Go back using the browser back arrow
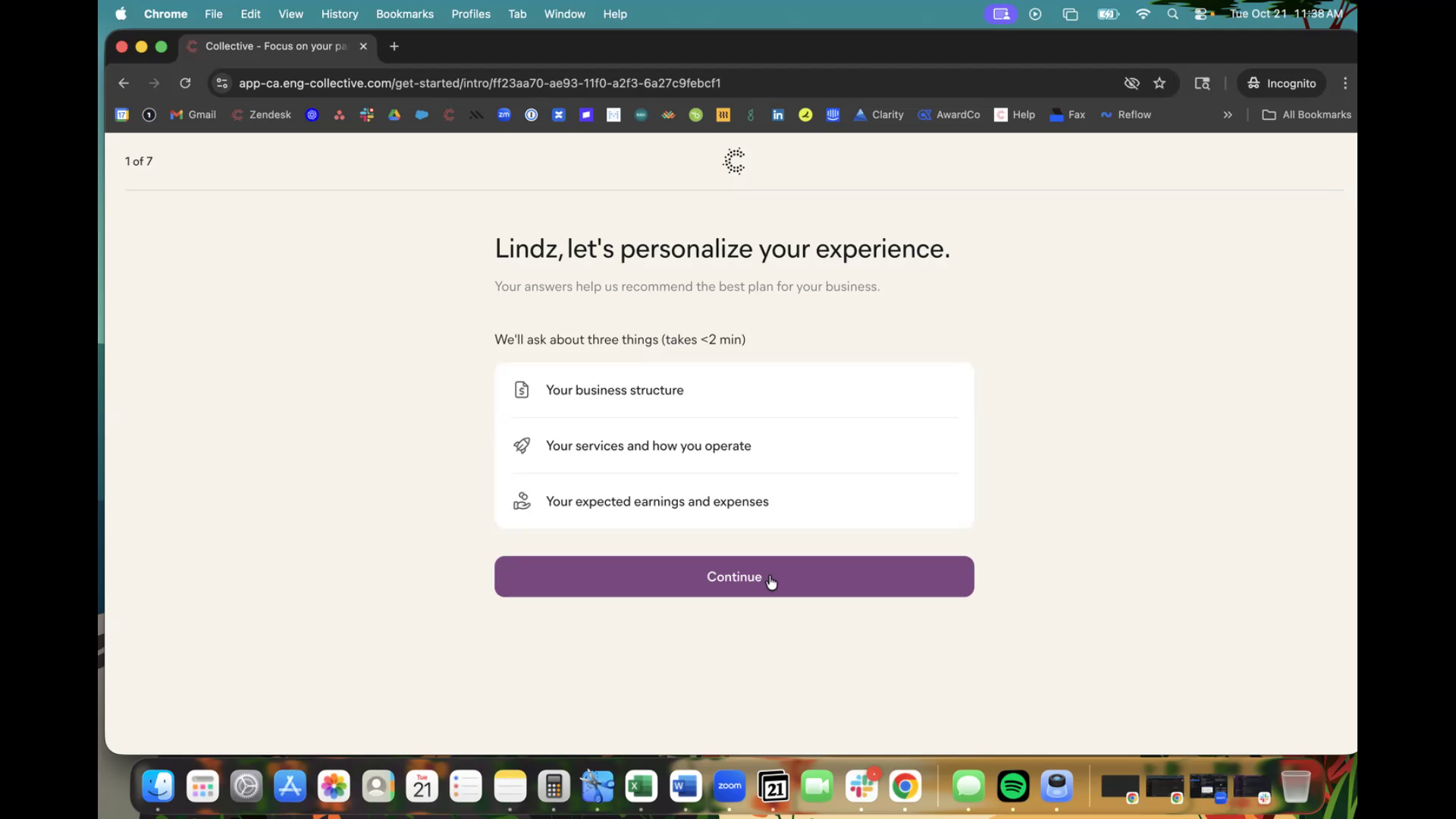This screenshot has width=1456, height=819. click(x=124, y=83)
